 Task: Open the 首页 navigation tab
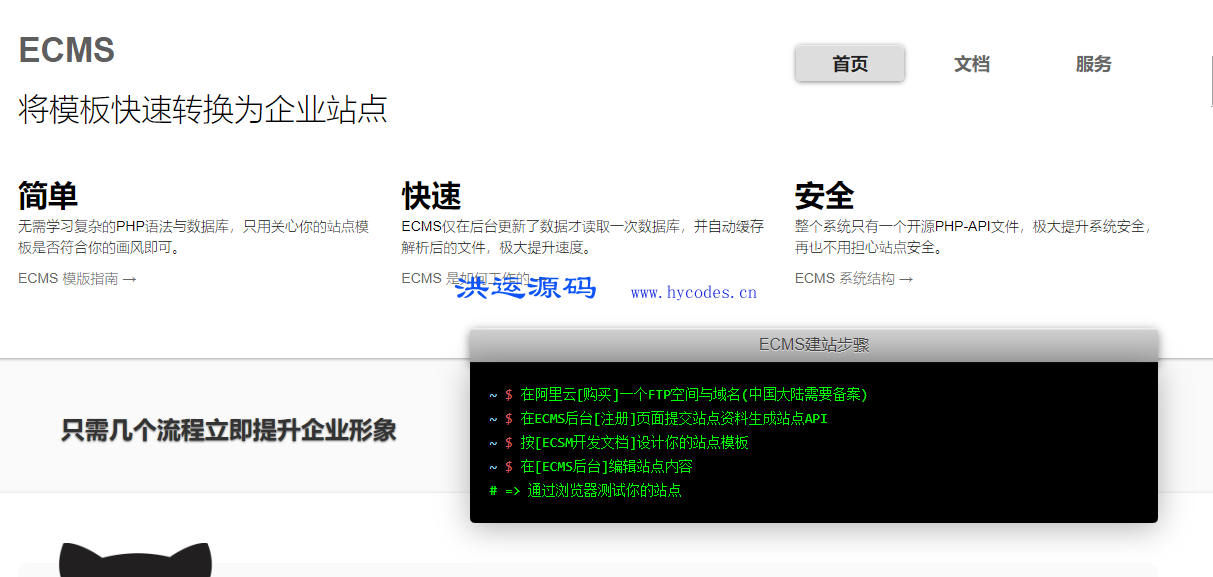(850, 64)
